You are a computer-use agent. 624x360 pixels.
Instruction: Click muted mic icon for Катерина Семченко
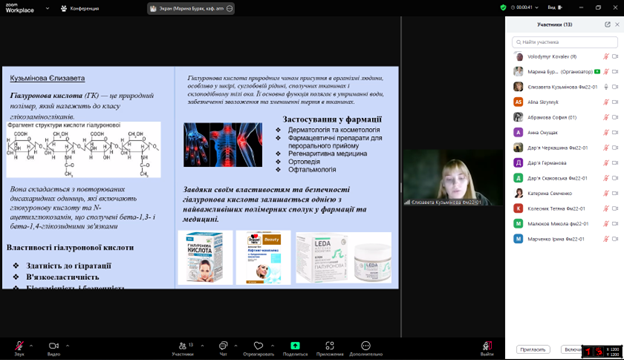click(x=606, y=193)
